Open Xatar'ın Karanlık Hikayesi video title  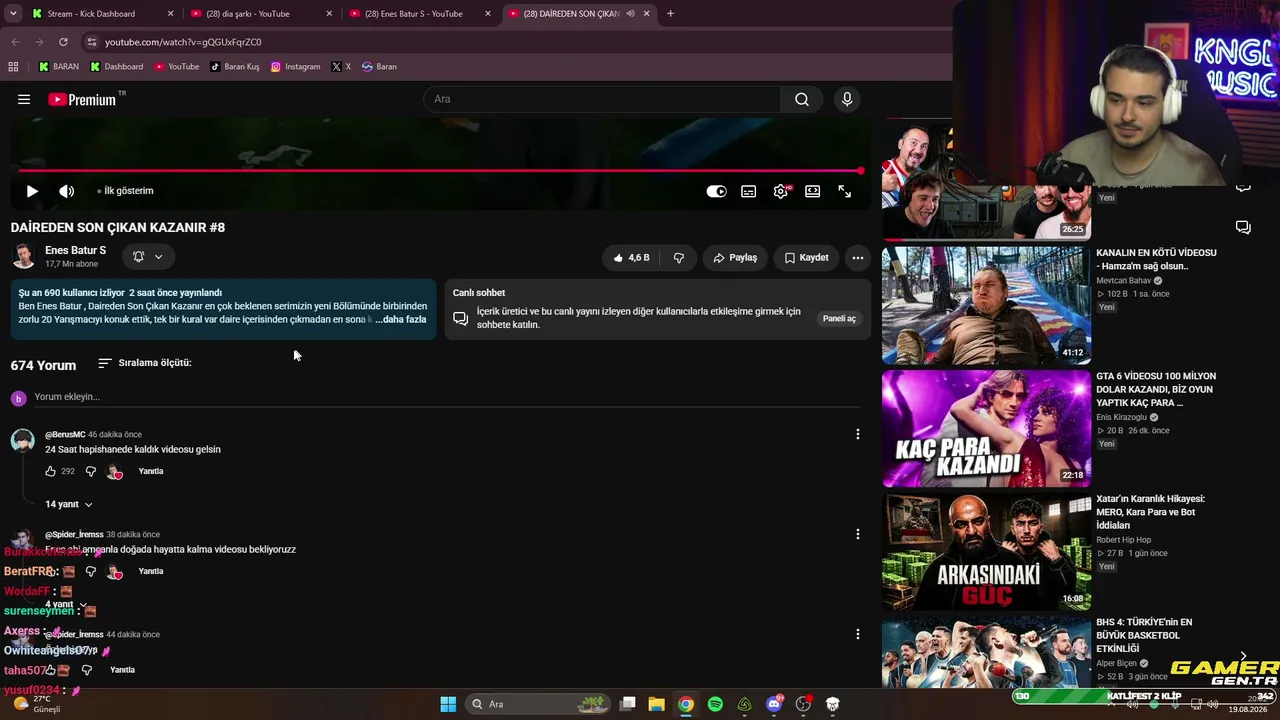point(1150,512)
